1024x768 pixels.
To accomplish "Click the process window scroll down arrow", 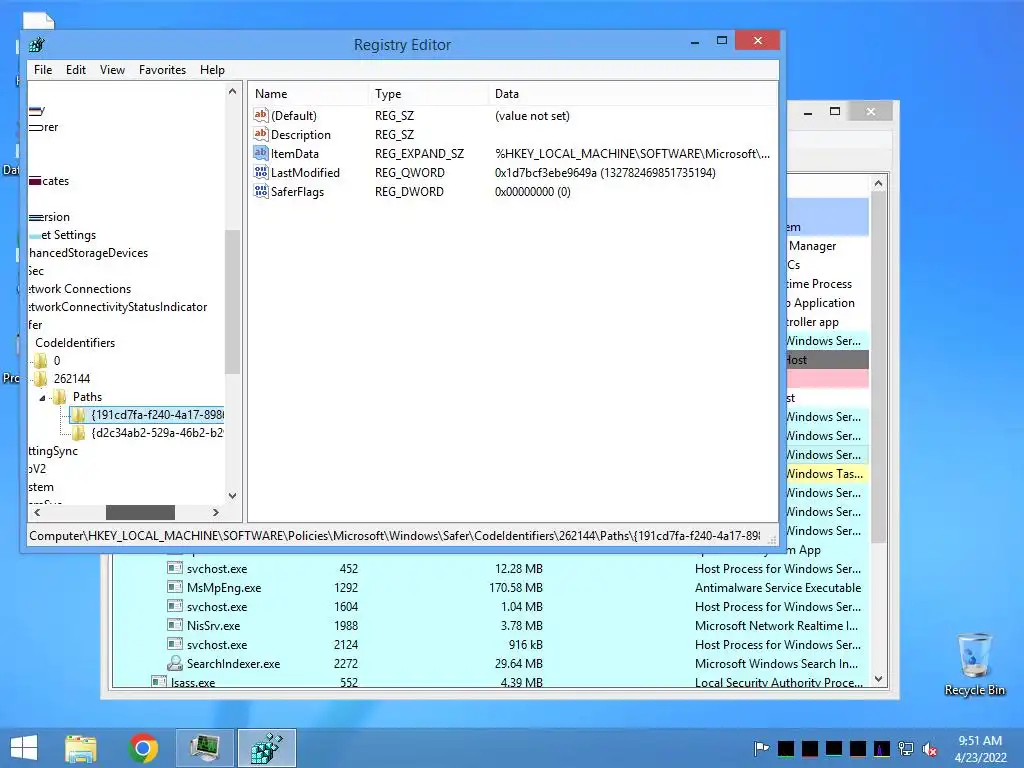I will point(878,679).
